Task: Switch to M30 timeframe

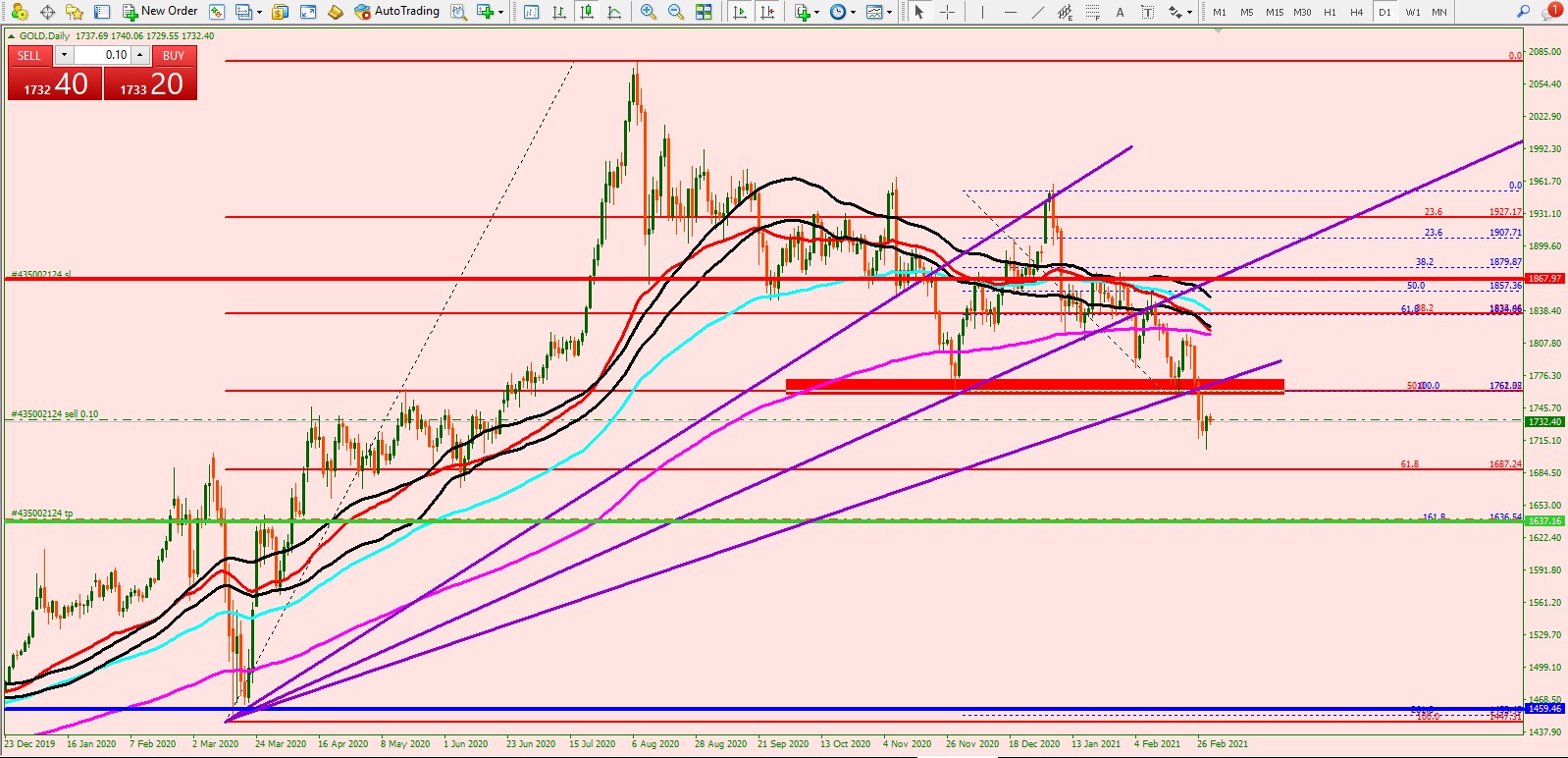Action: (x=1302, y=12)
